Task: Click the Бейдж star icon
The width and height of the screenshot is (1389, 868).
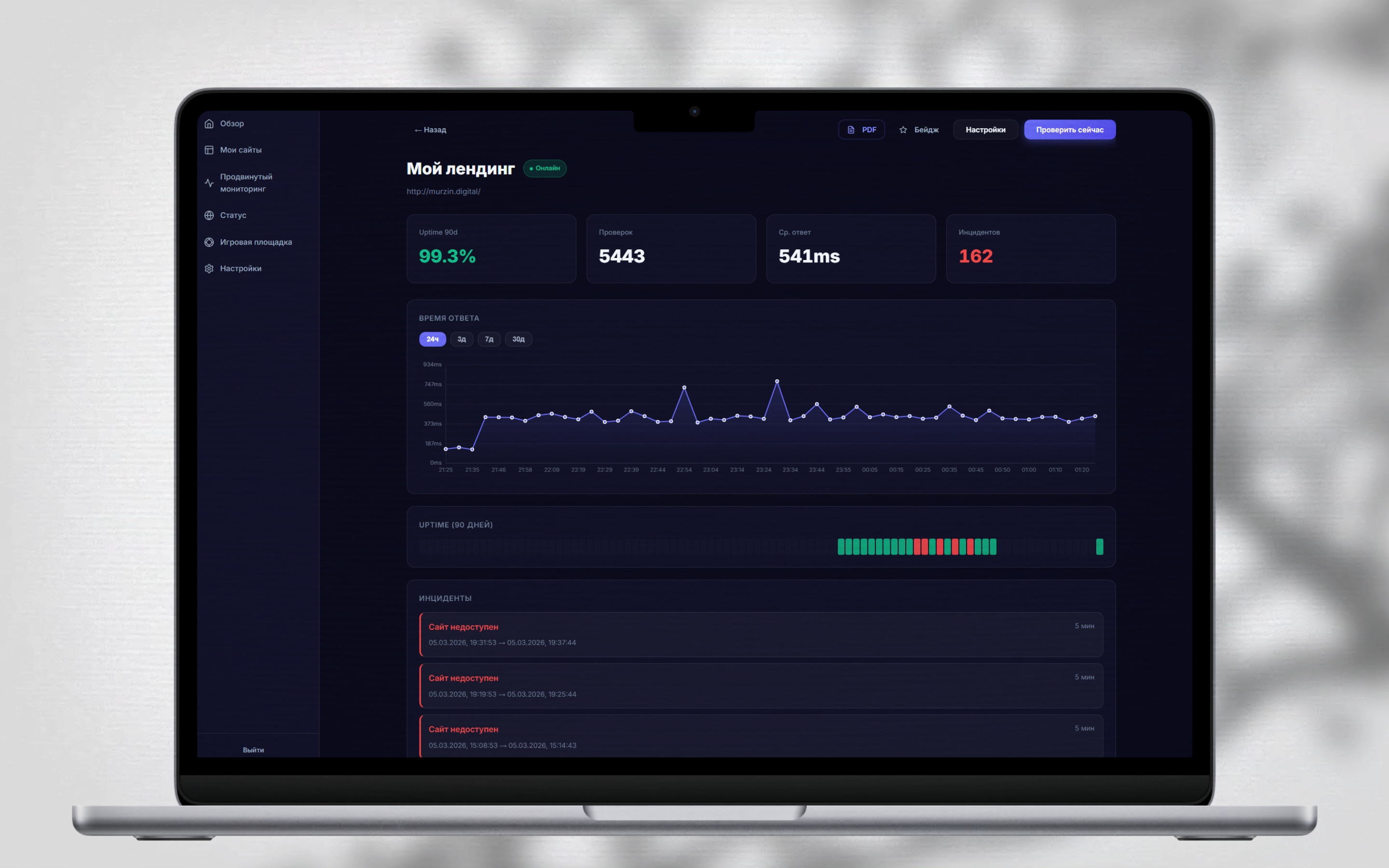Action: [903, 130]
